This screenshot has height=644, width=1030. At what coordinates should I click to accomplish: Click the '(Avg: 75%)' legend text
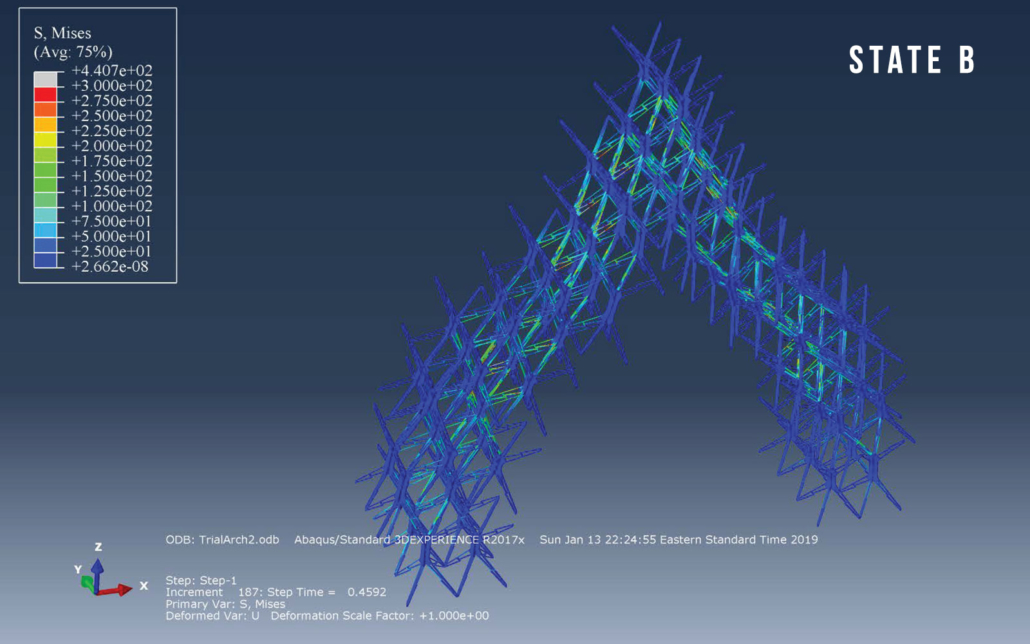click(72, 51)
